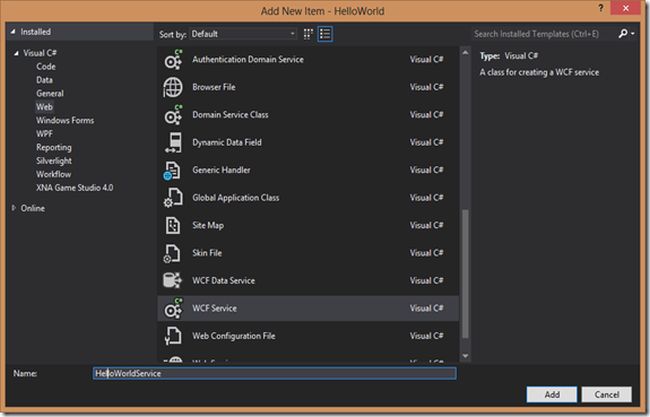Select the Web Configuration File label
Image resolution: width=650 pixels, height=417 pixels.
click(233, 336)
